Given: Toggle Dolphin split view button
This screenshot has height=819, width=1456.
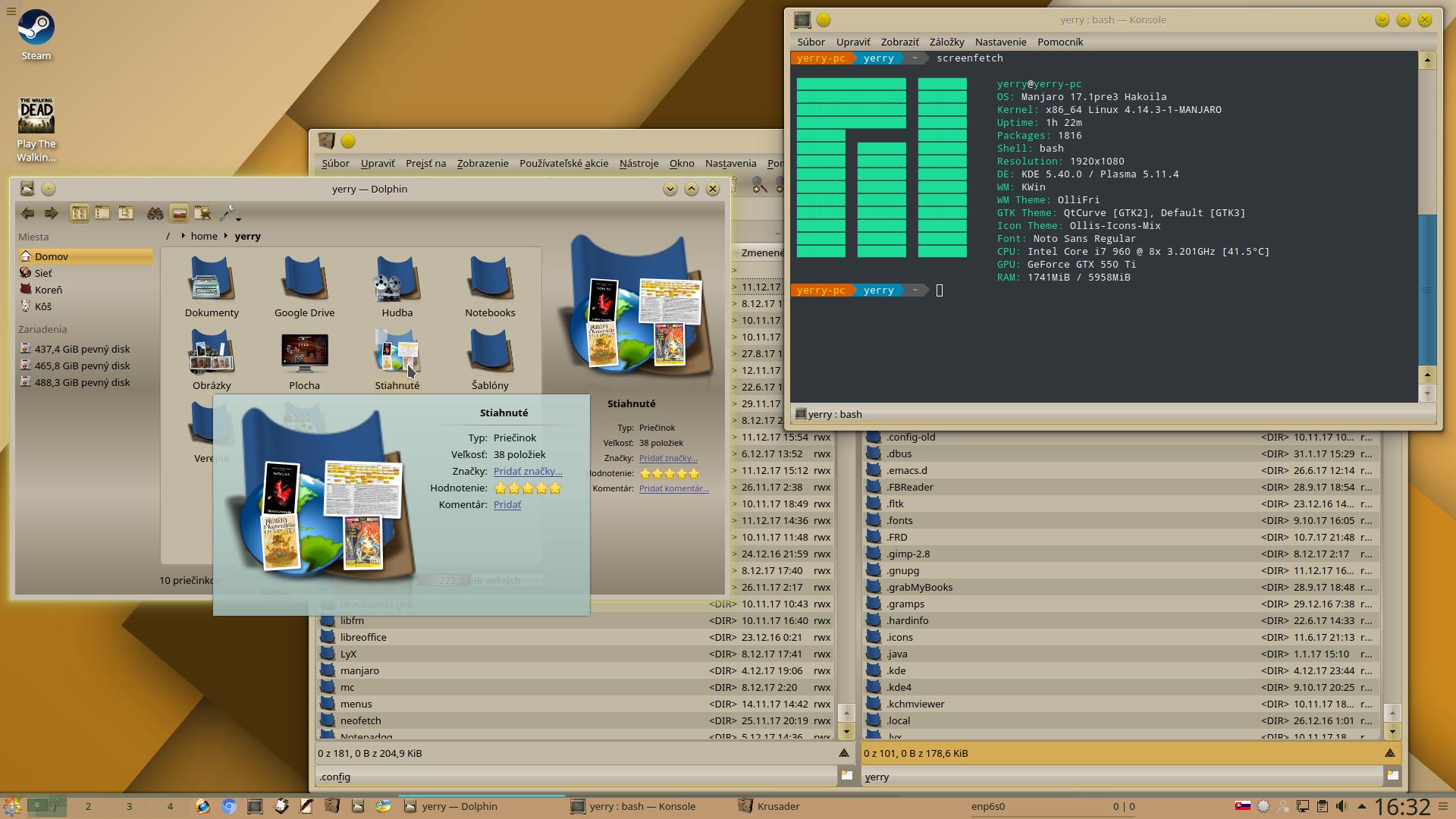Looking at the screenshot, I should (x=202, y=213).
